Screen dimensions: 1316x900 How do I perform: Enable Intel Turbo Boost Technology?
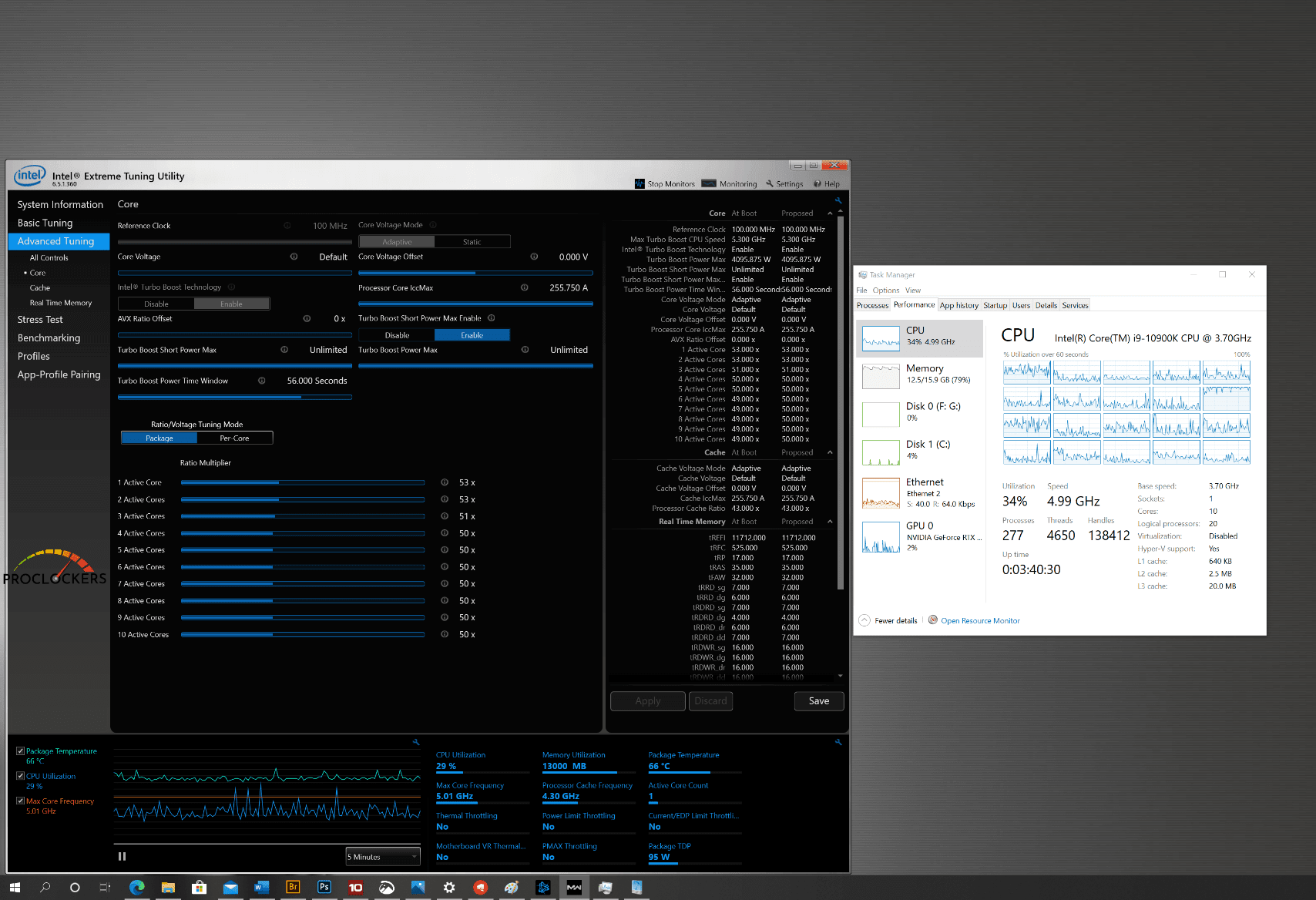[231, 304]
